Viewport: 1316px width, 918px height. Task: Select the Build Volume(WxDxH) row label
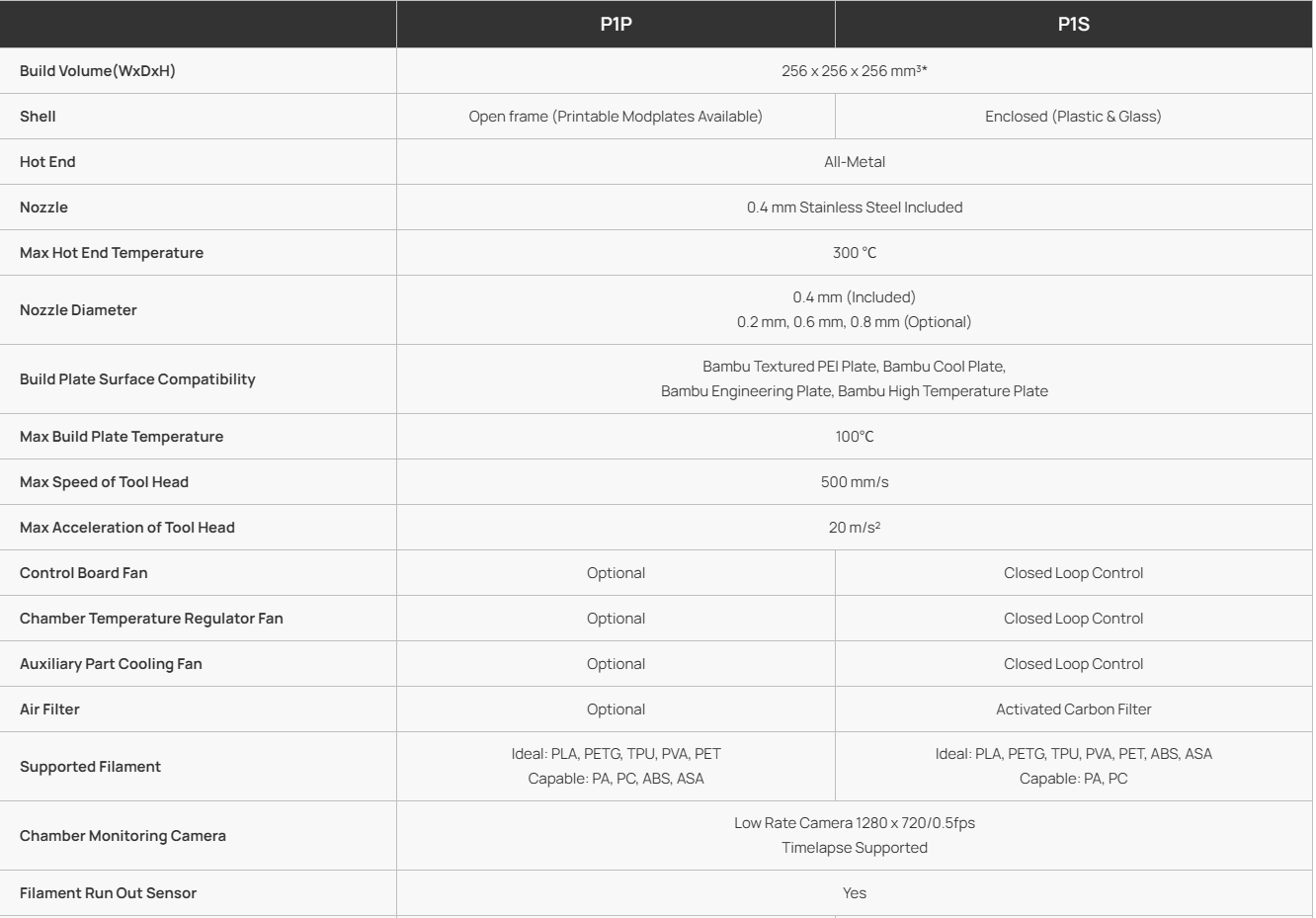pyautogui.click(x=98, y=71)
